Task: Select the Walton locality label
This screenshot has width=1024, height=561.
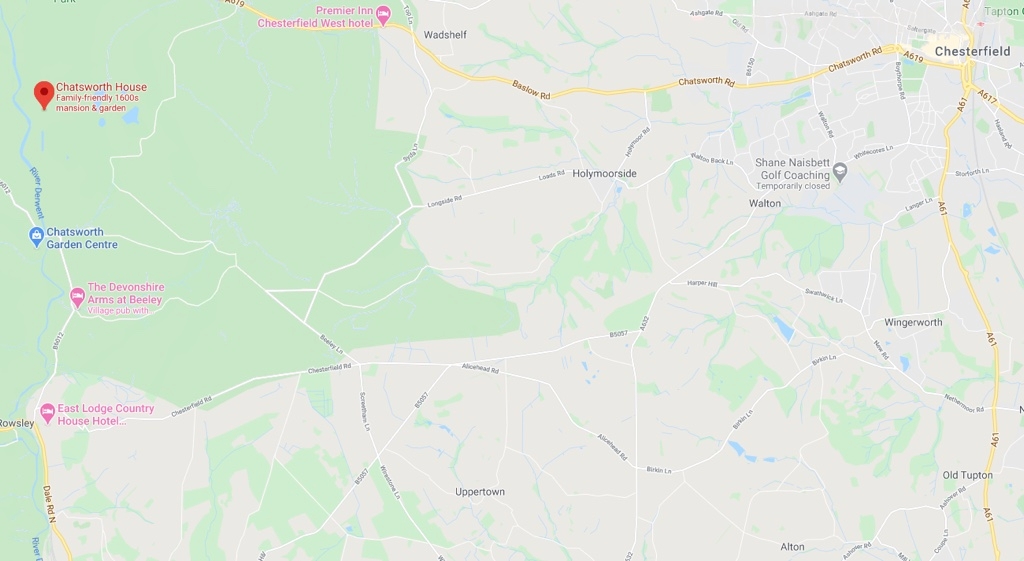Action: (x=765, y=204)
